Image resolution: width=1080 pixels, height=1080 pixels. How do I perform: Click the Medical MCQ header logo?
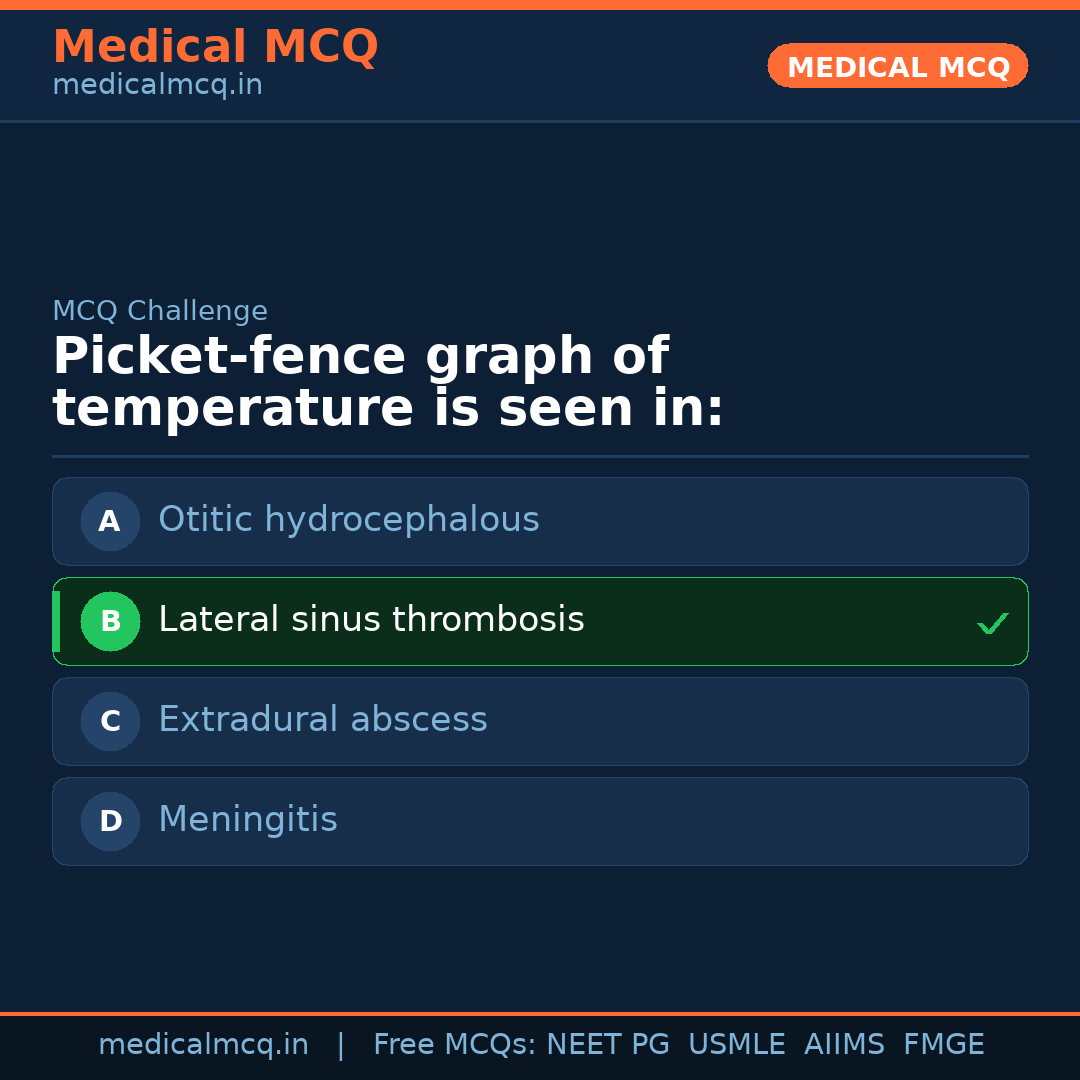215,46
